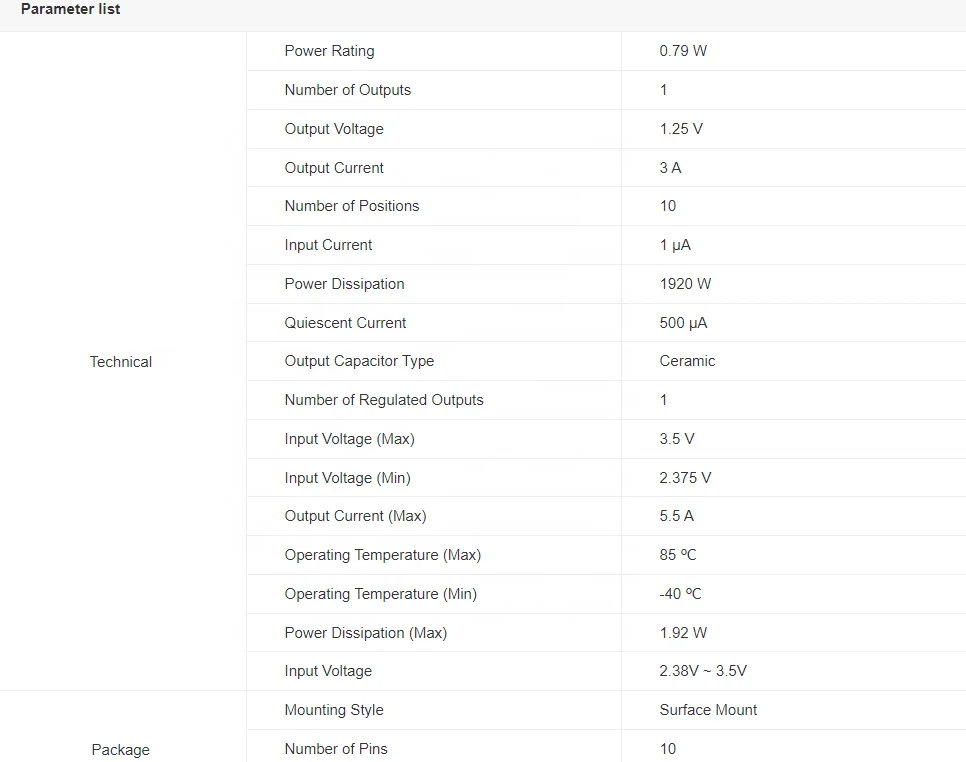Click the Number of Regulated Outputs label

click(384, 400)
